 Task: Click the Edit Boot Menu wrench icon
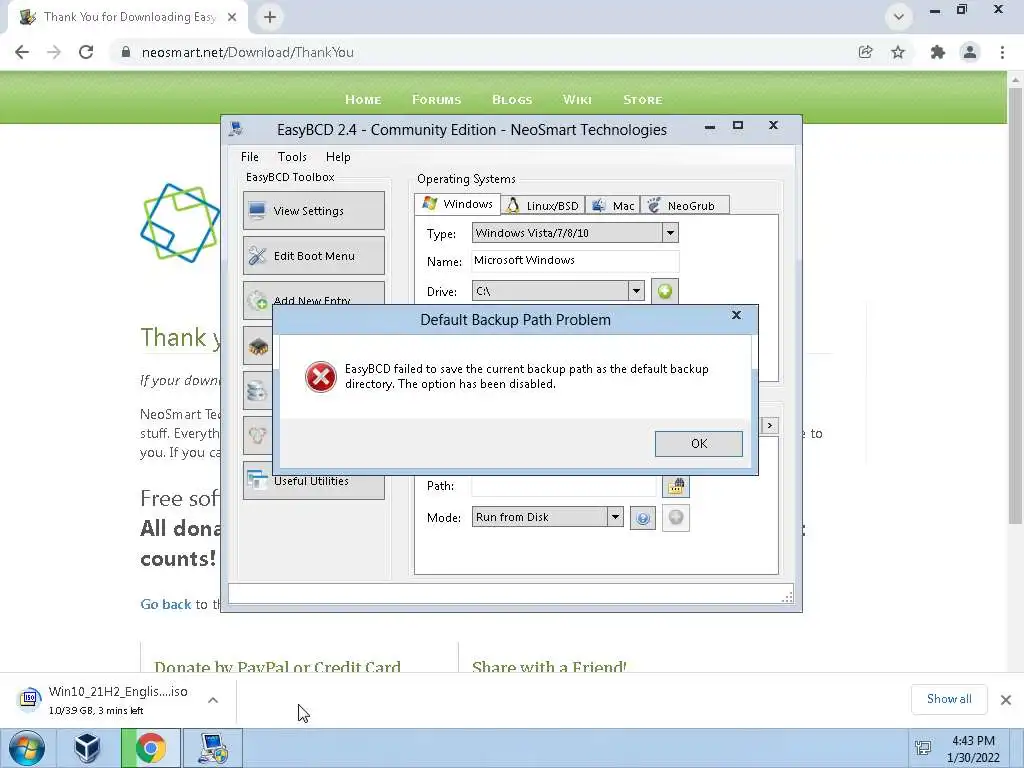click(x=257, y=256)
